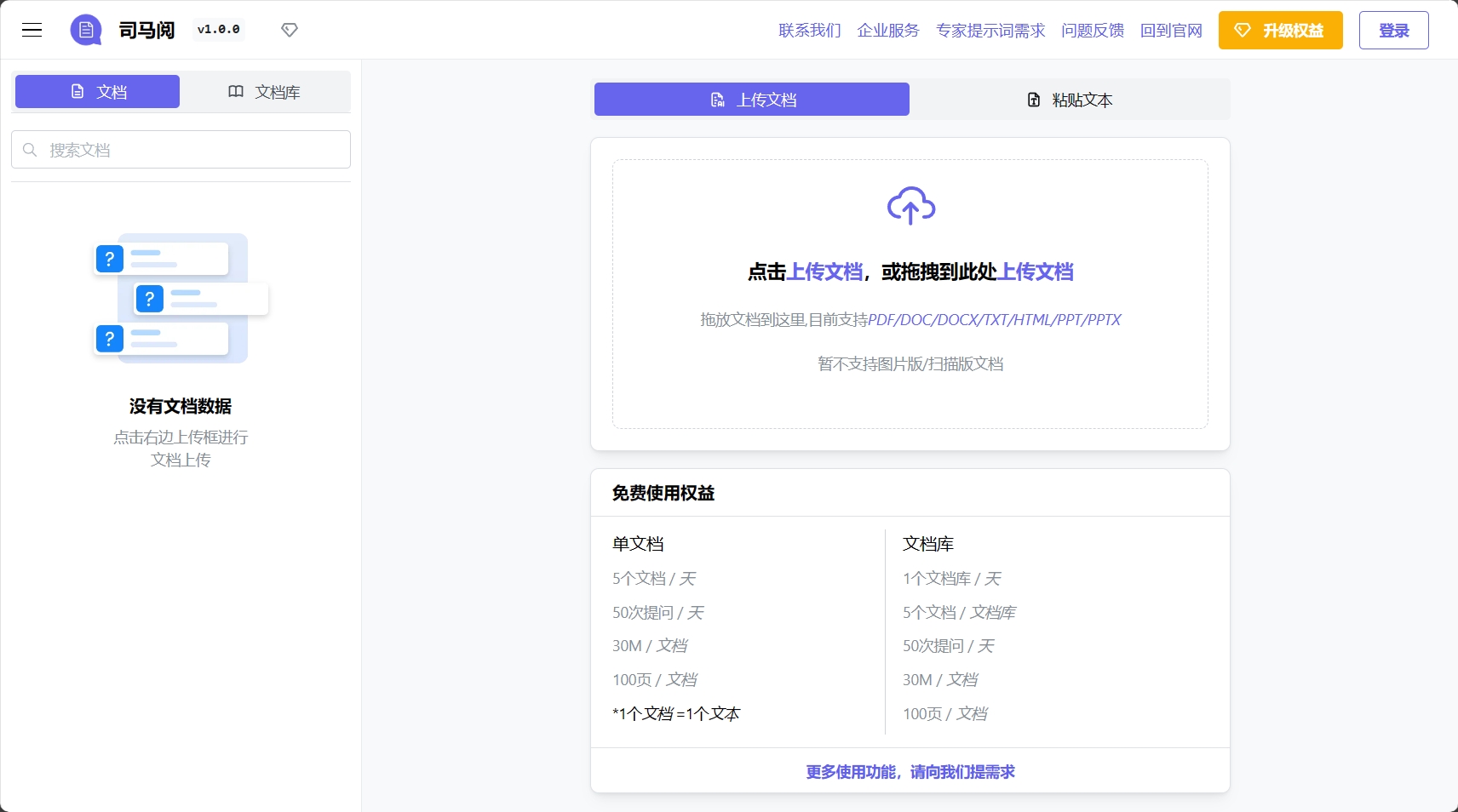
Task: Go to 回到官网 link
Action: pos(1171,31)
